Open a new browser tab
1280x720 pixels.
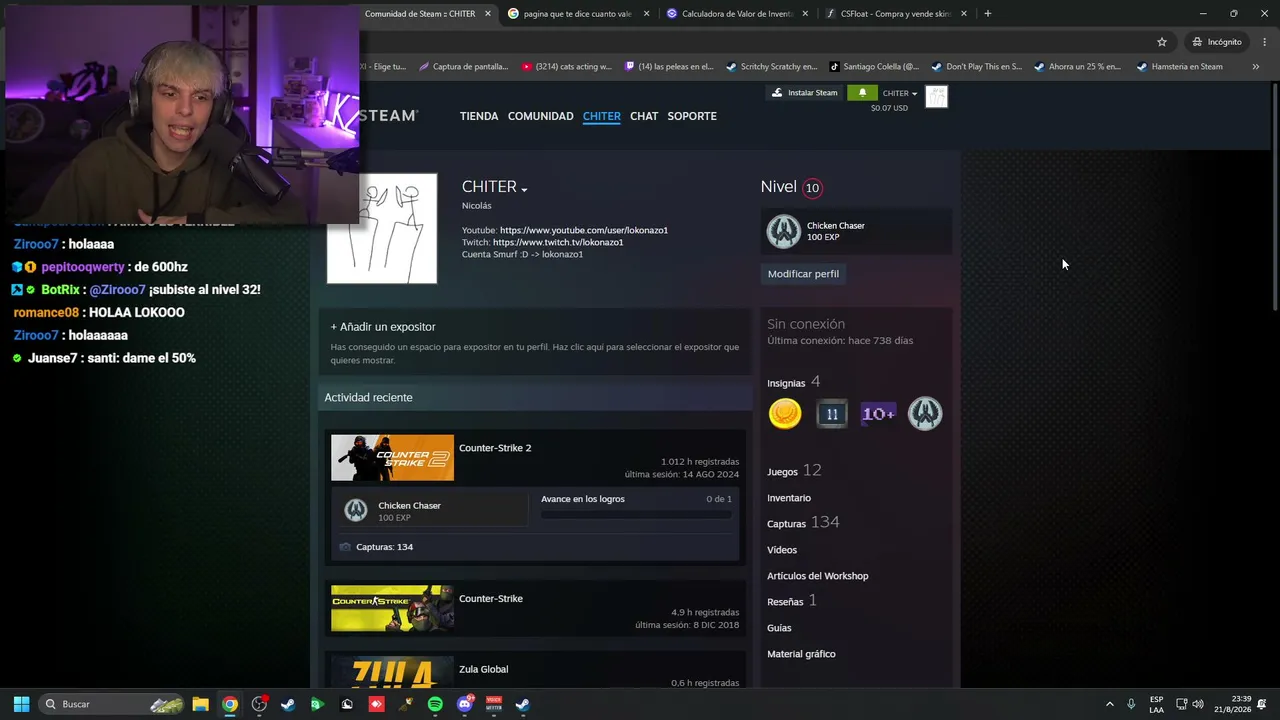tap(987, 14)
